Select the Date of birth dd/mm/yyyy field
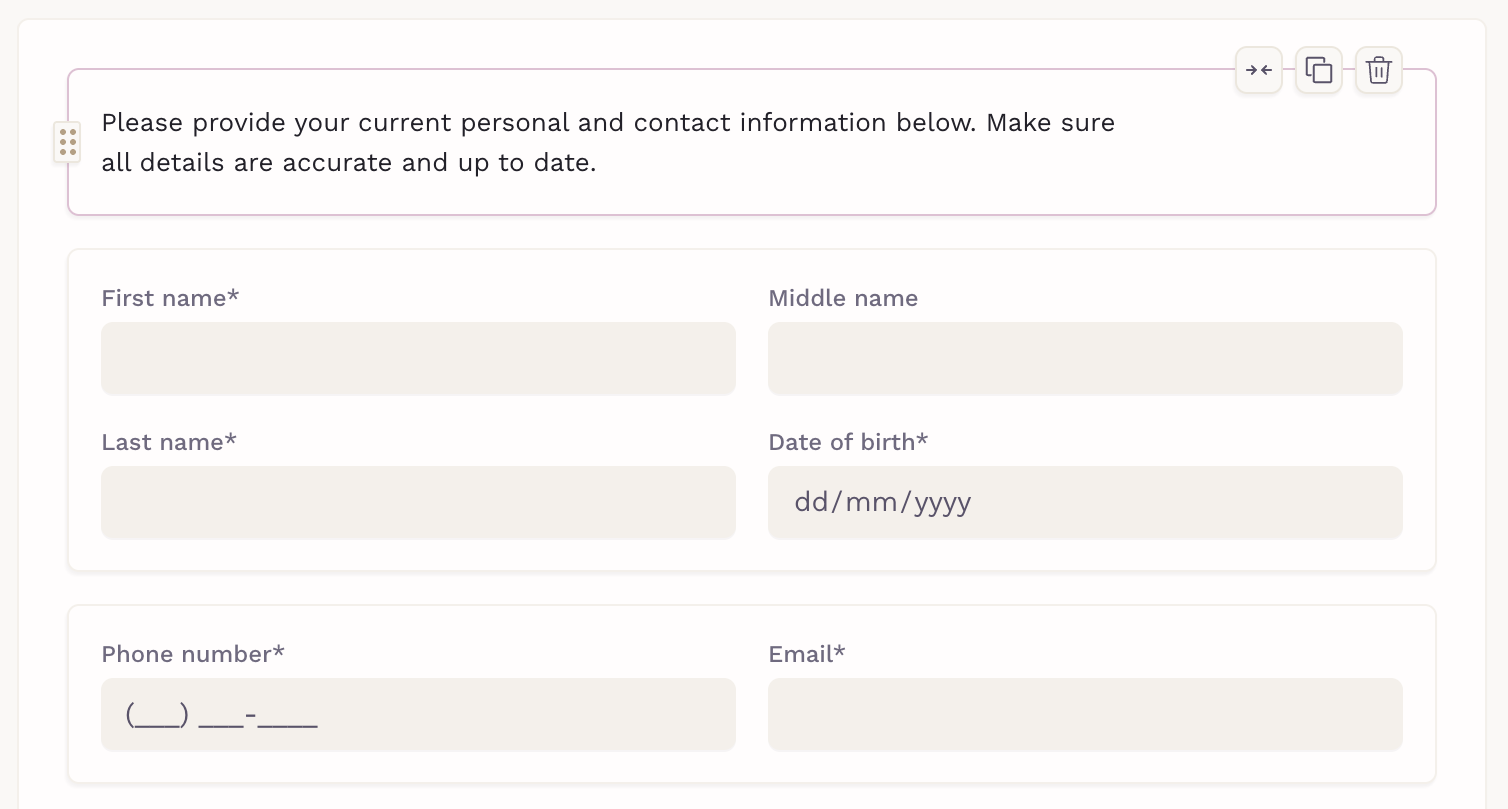 (x=1085, y=502)
